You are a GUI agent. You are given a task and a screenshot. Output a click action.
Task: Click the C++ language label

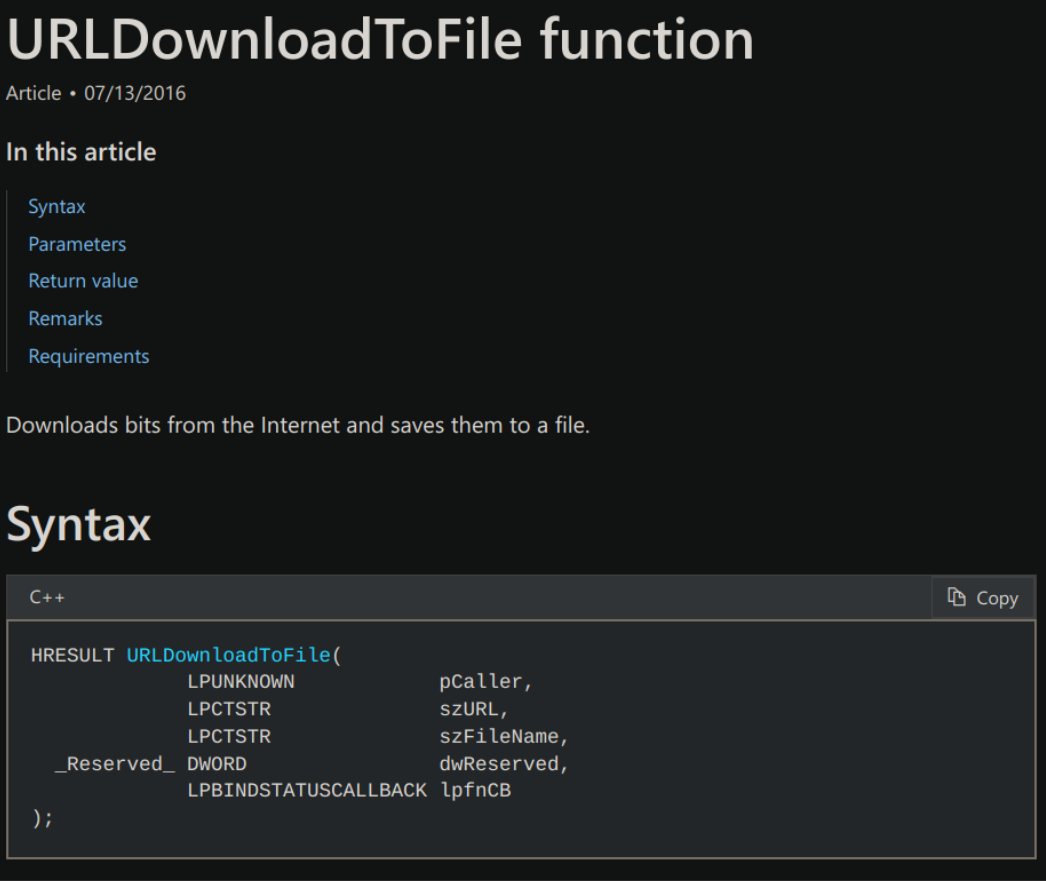[48, 598]
